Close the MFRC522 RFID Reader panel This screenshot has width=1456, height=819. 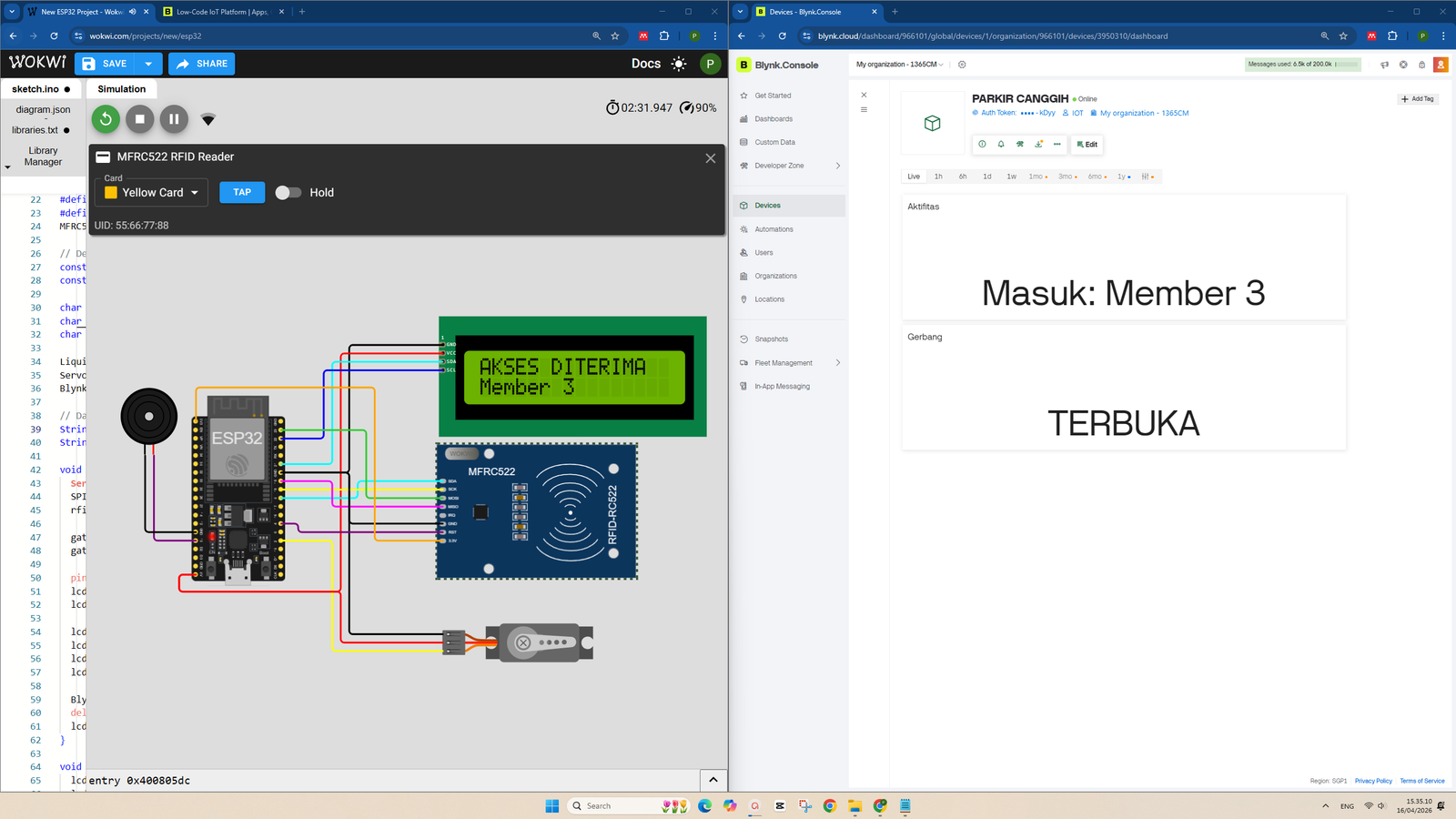711,157
